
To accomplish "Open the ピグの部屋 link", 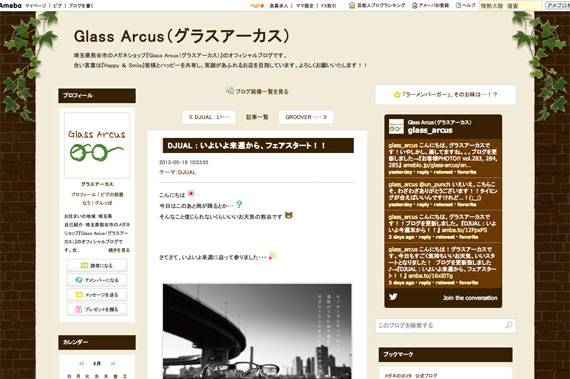I will point(112,195).
